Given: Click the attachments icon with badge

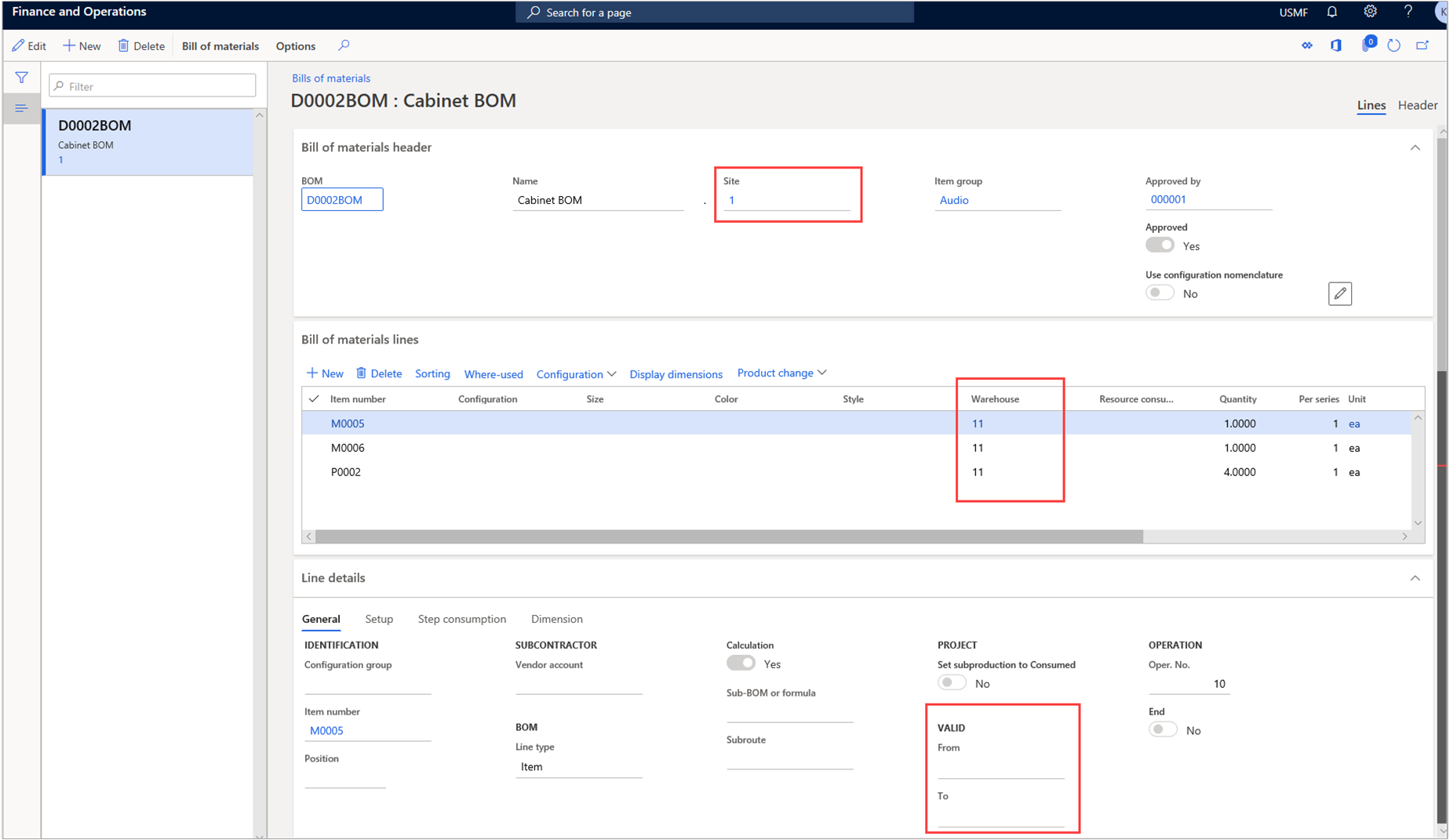Looking at the screenshot, I should [1368, 44].
